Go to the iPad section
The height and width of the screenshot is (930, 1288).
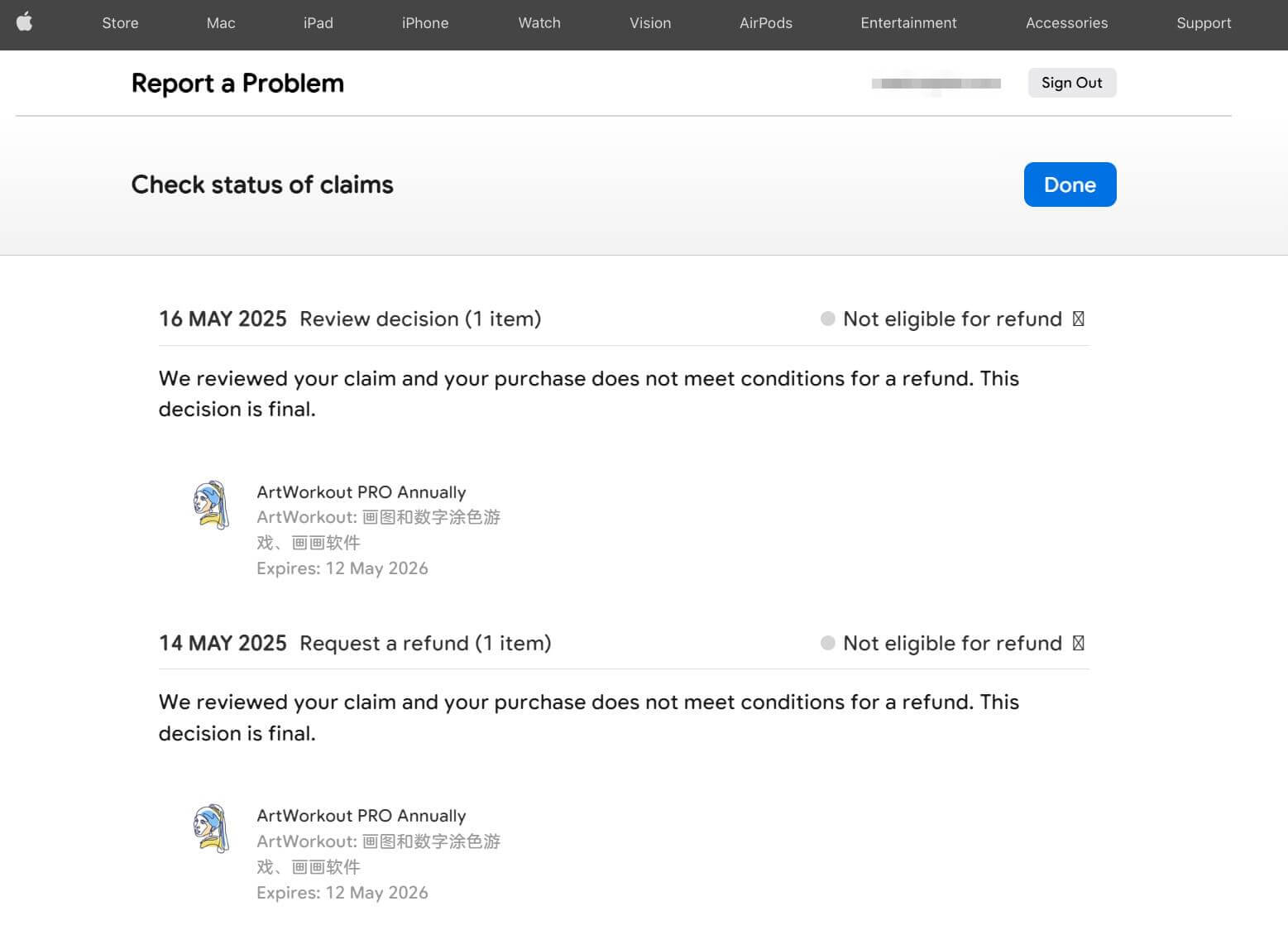(318, 23)
